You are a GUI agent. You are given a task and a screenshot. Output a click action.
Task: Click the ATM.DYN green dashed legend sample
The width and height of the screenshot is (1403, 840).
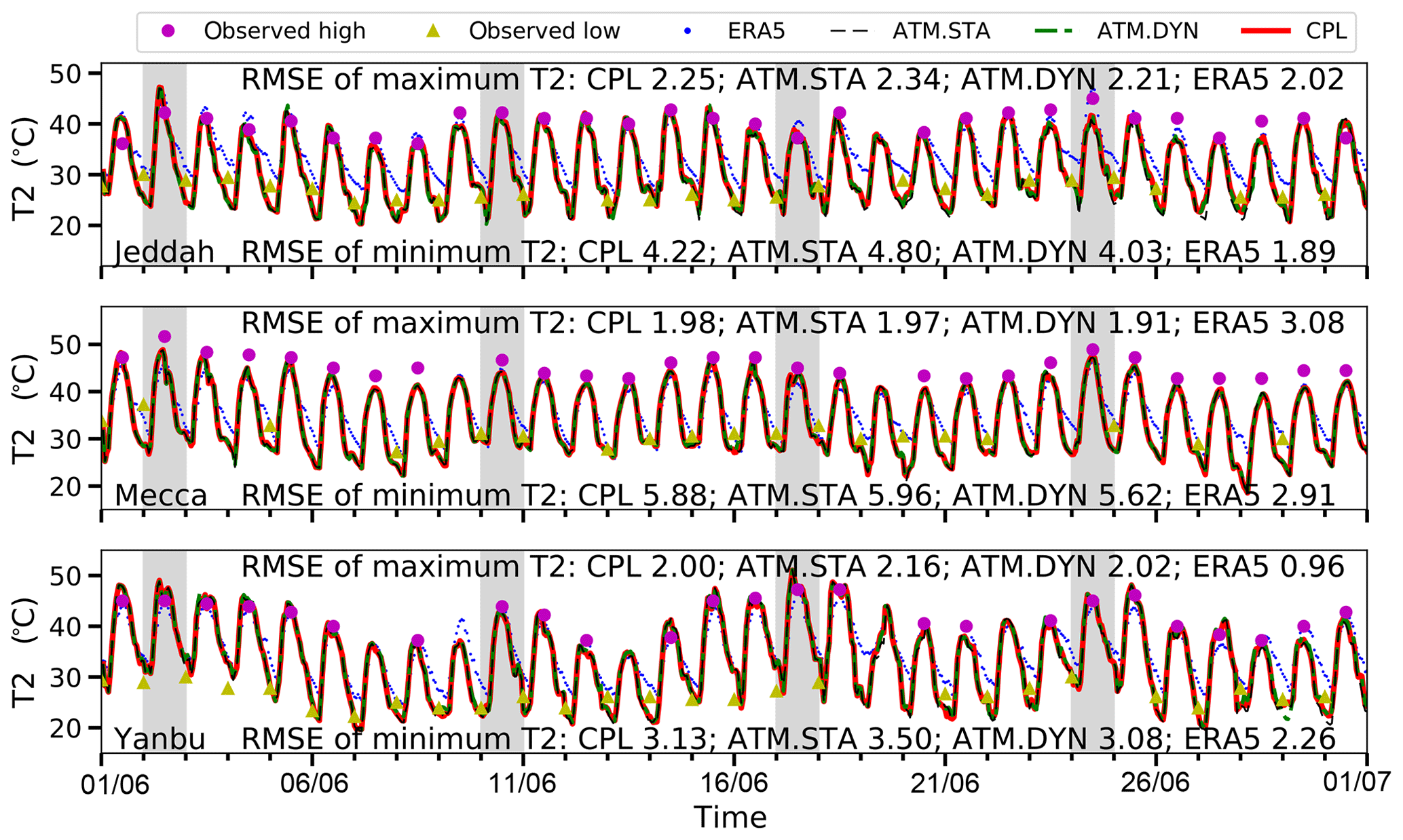(x=1053, y=31)
